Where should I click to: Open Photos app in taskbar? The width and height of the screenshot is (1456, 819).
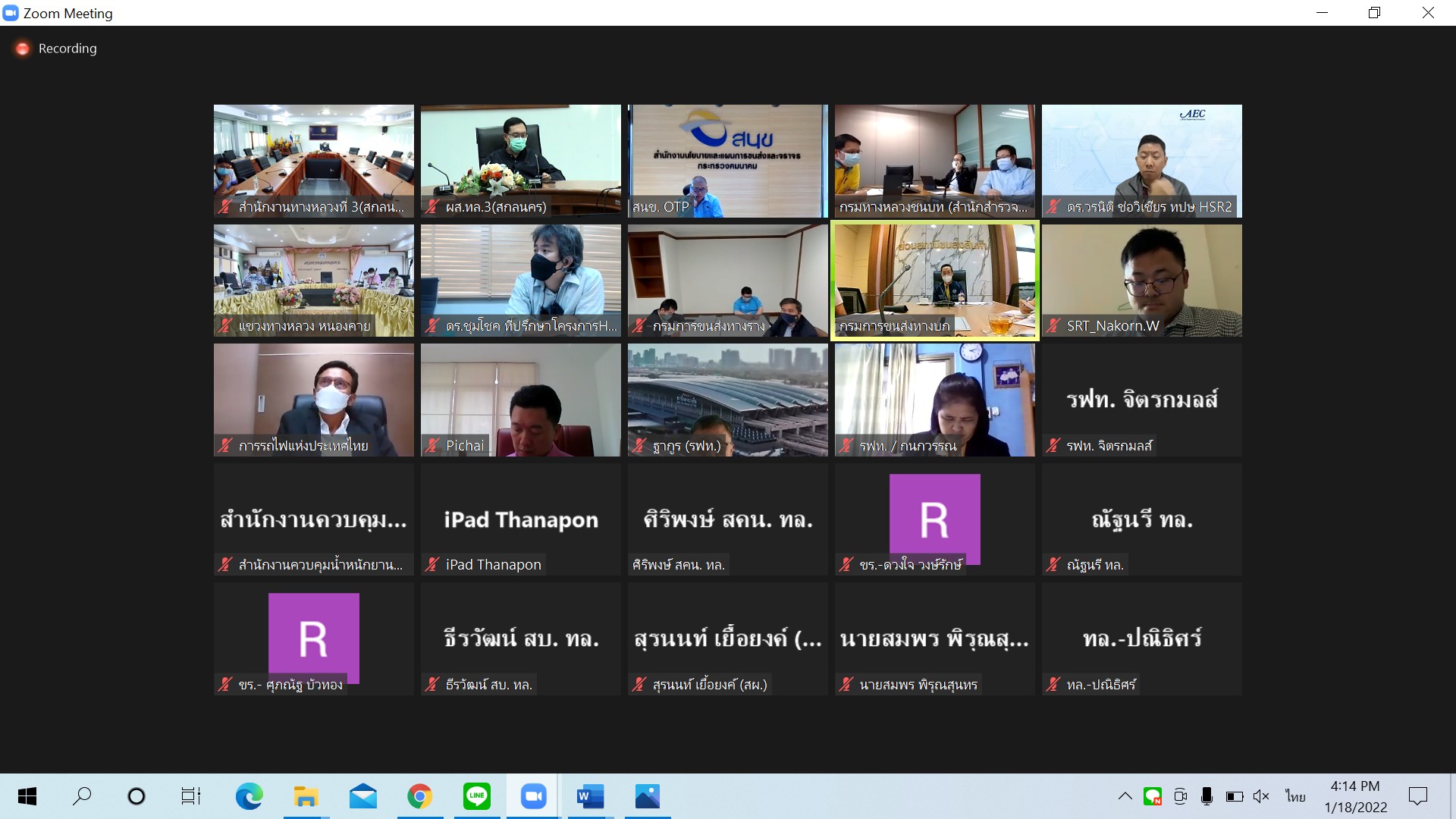click(x=647, y=796)
